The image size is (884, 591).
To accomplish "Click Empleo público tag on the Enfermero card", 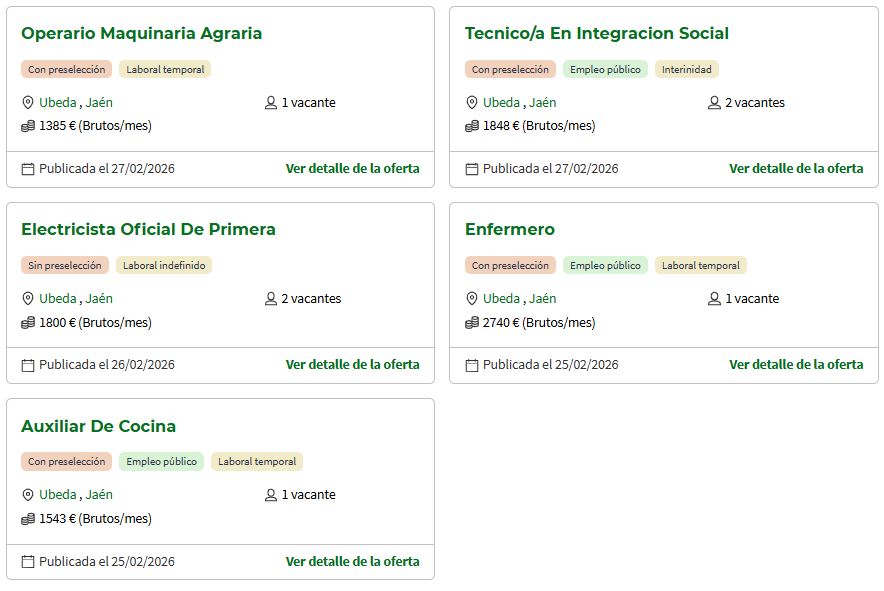I will pos(605,266).
